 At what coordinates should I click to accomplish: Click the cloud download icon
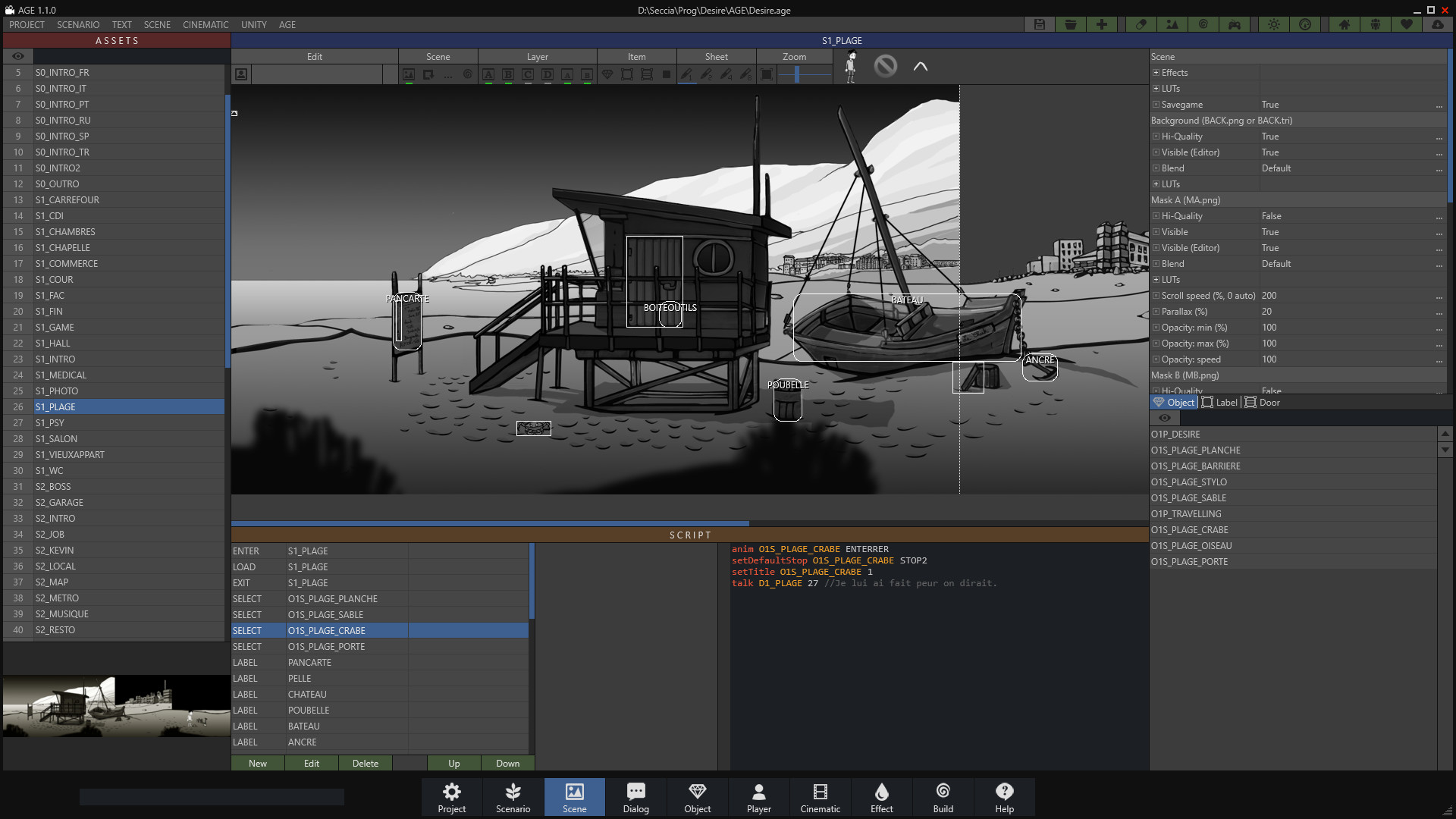(x=1439, y=24)
